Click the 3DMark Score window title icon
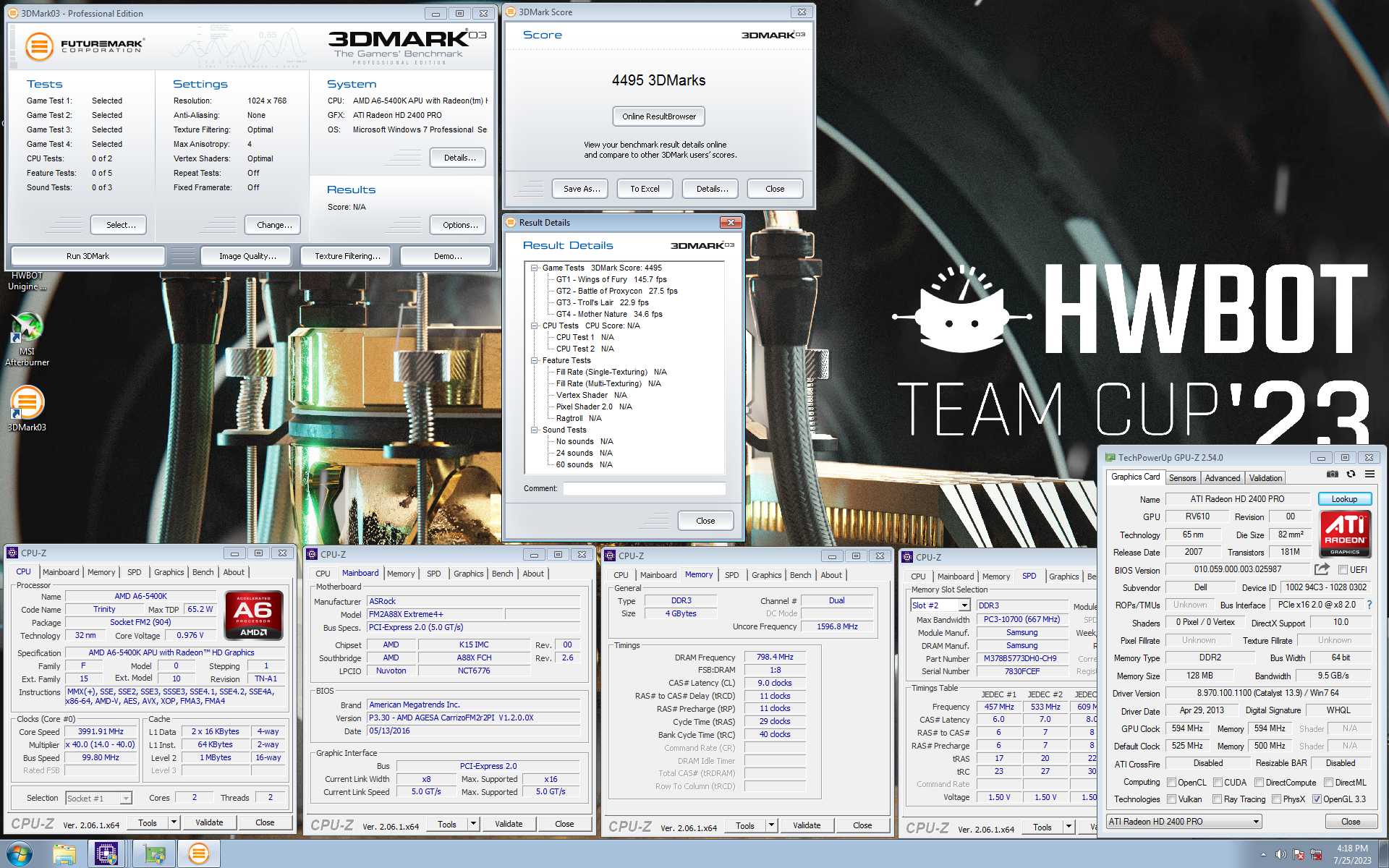The width and height of the screenshot is (1389, 868). (x=511, y=12)
